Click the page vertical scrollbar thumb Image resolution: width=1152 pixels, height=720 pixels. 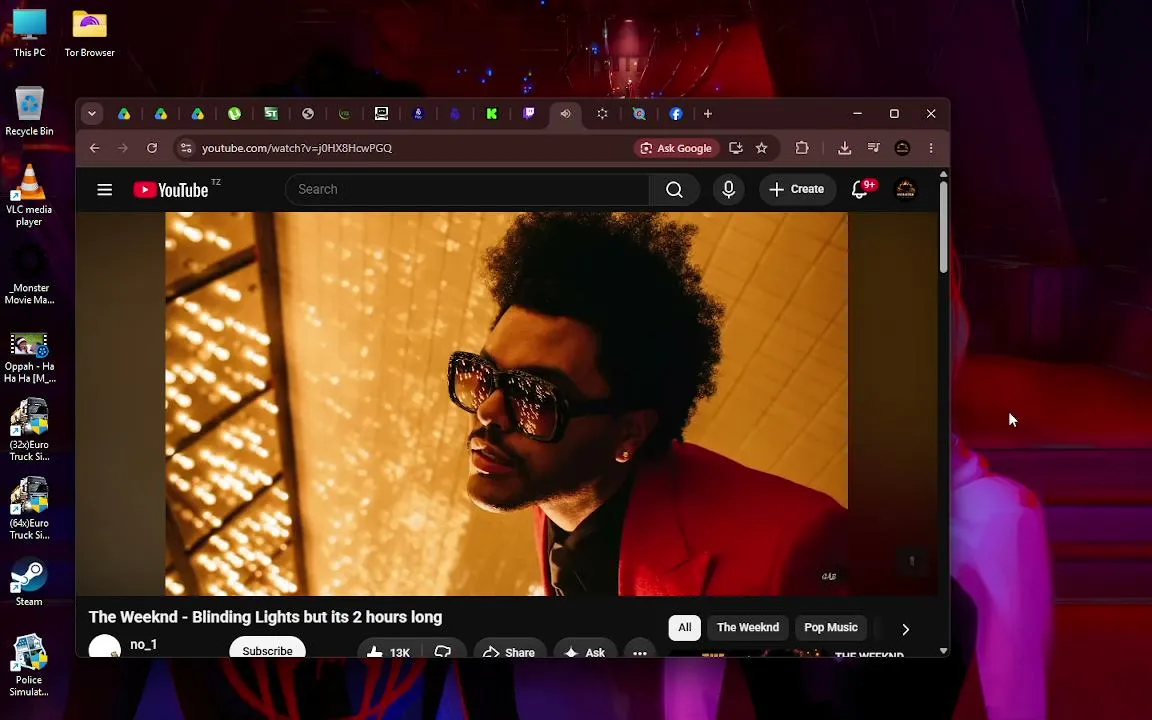(x=943, y=228)
